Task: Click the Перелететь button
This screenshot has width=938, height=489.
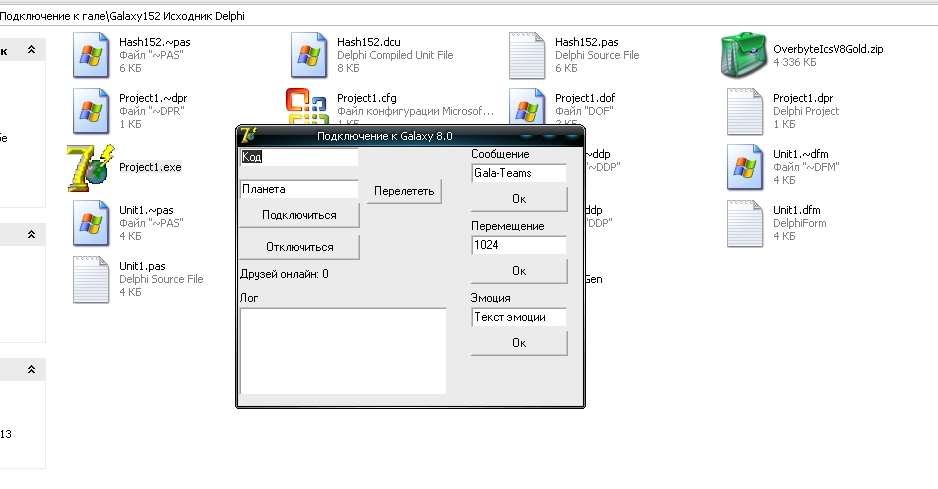Action: [404, 191]
